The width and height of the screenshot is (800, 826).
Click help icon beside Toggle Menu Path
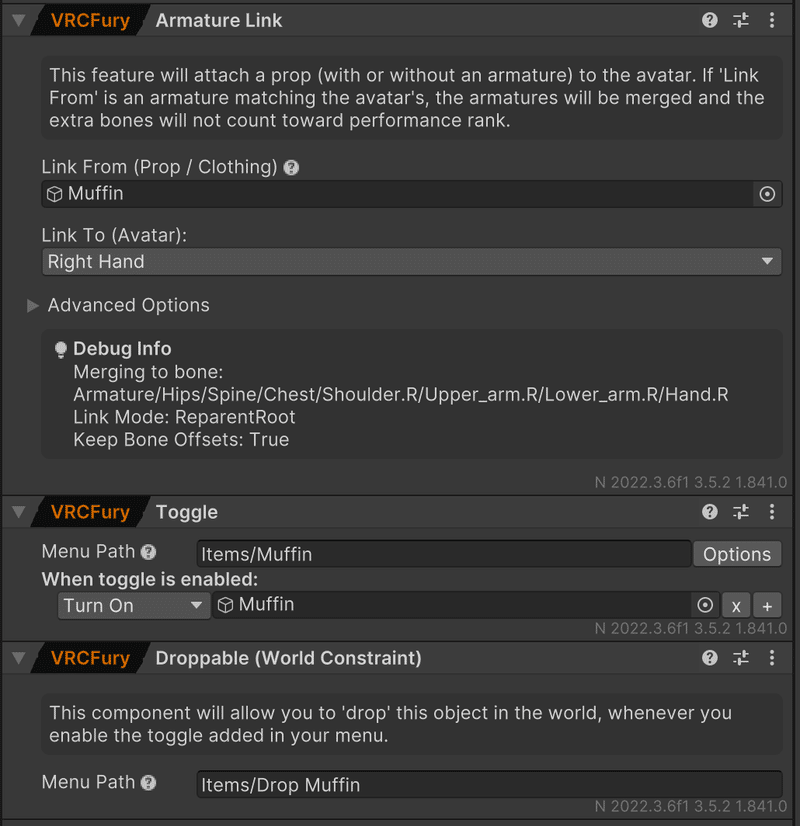click(x=149, y=552)
